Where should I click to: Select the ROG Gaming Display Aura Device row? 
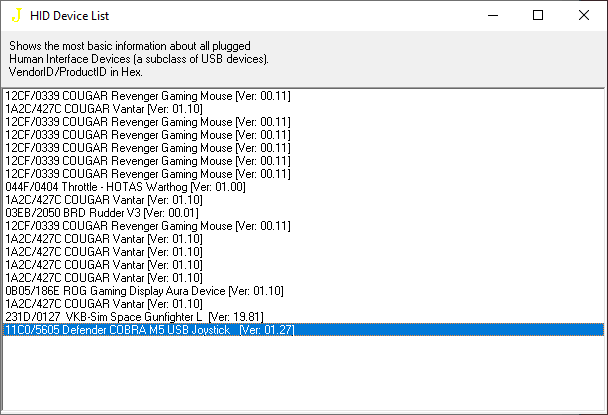coord(303,291)
